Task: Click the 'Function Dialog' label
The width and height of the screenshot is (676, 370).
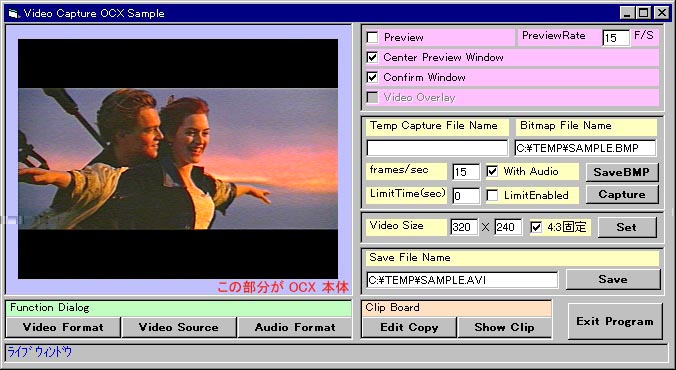Action: 50,307
